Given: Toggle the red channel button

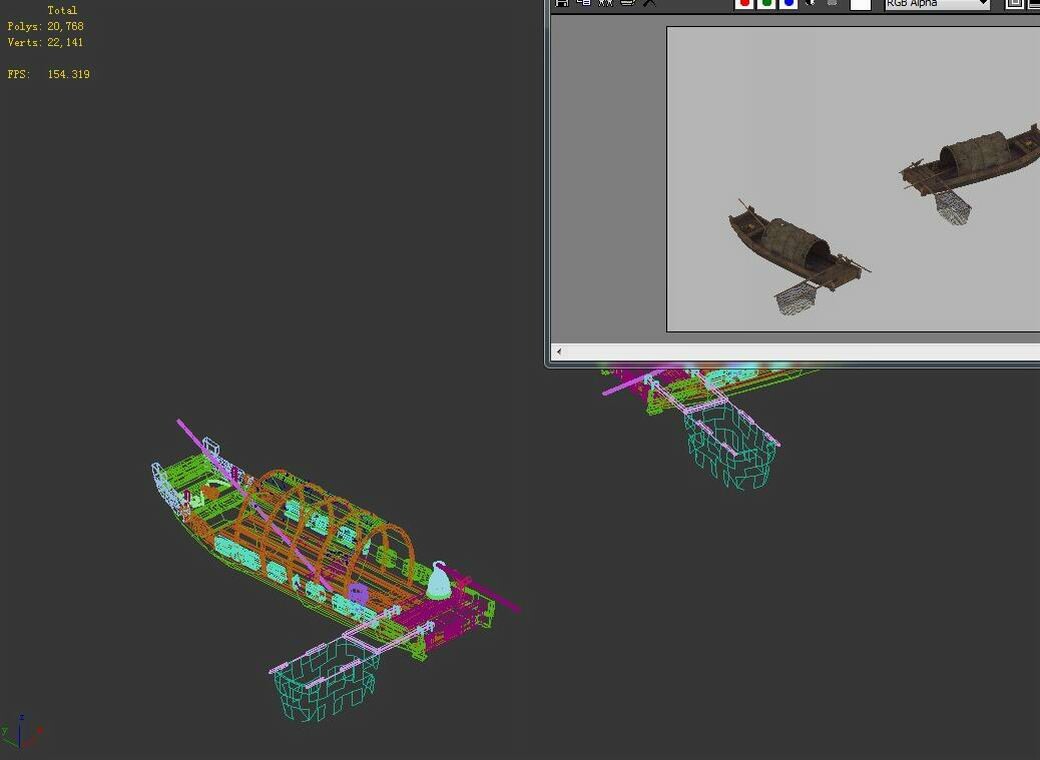Looking at the screenshot, I should click(744, 3).
